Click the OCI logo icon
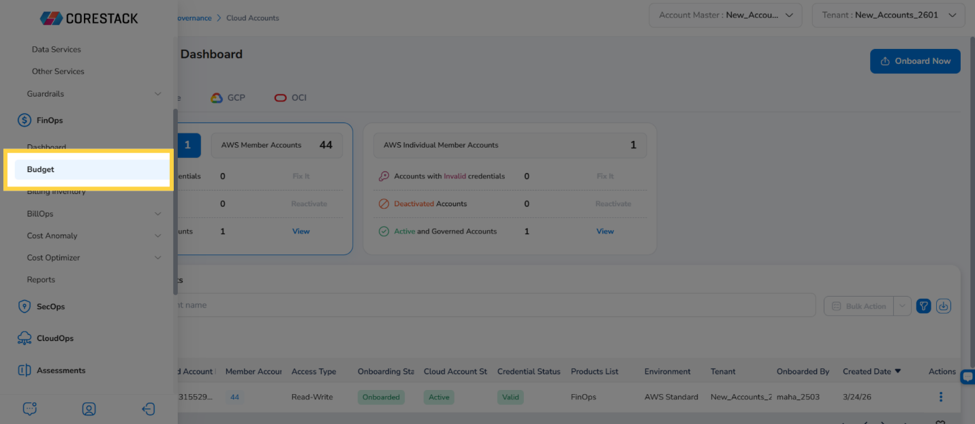This screenshot has width=975, height=424. [280, 98]
